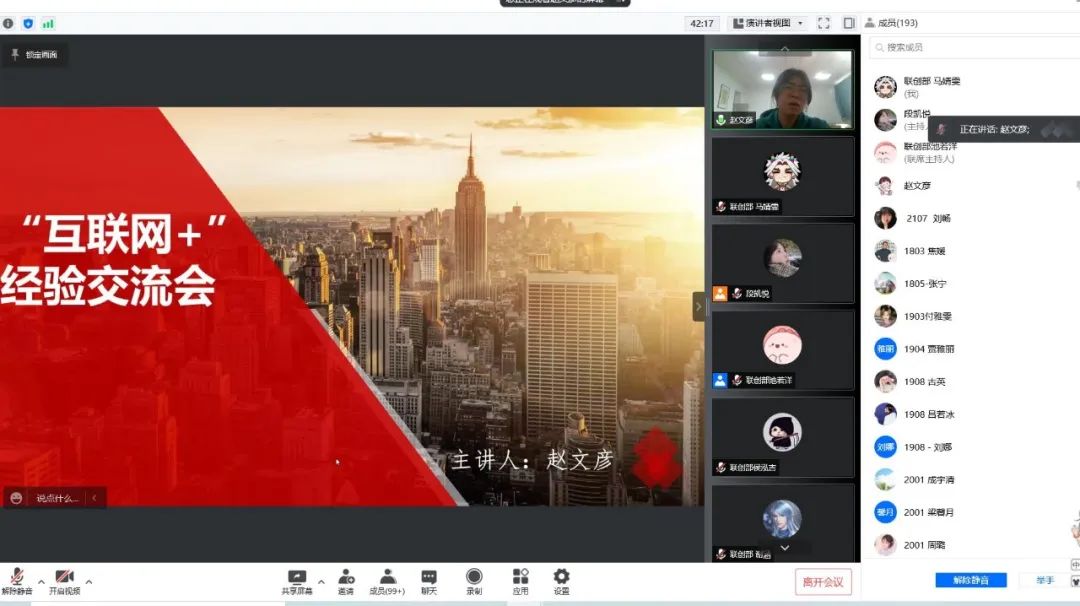
Task: Open video options arrow beside 开启视频
Action: pos(89,582)
